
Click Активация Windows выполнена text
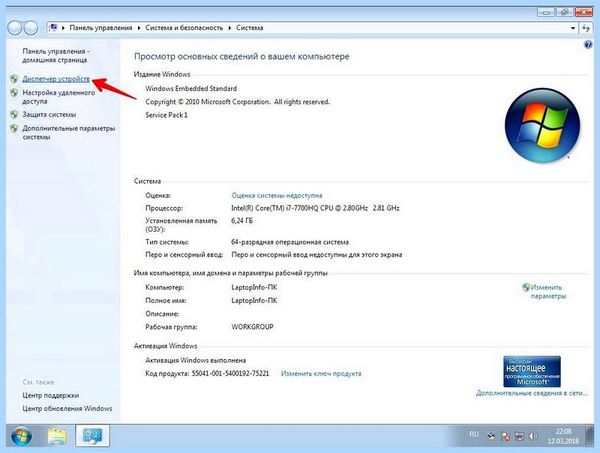(x=196, y=360)
